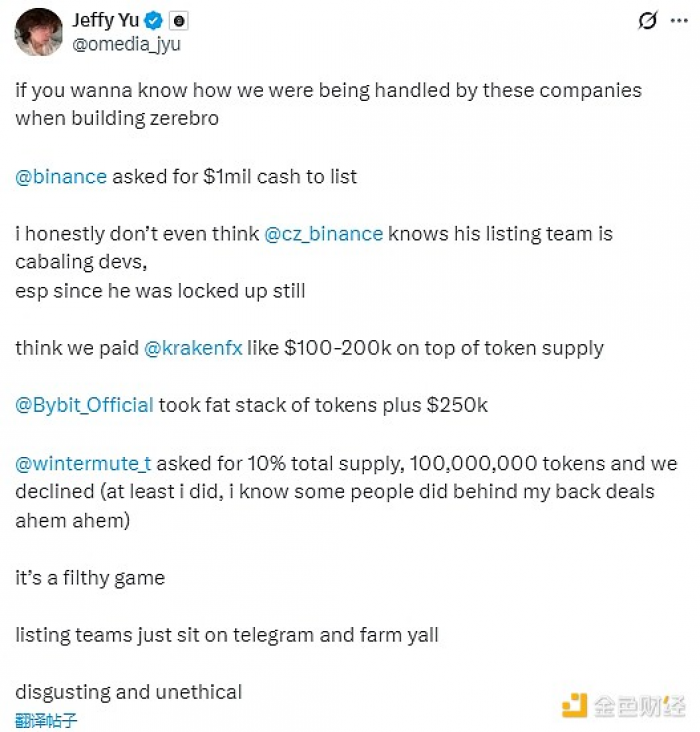This screenshot has width=700, height=732.
Task: Visit the @cz_binance mention link
Action: pyautogui.click(x=323, y=234)
